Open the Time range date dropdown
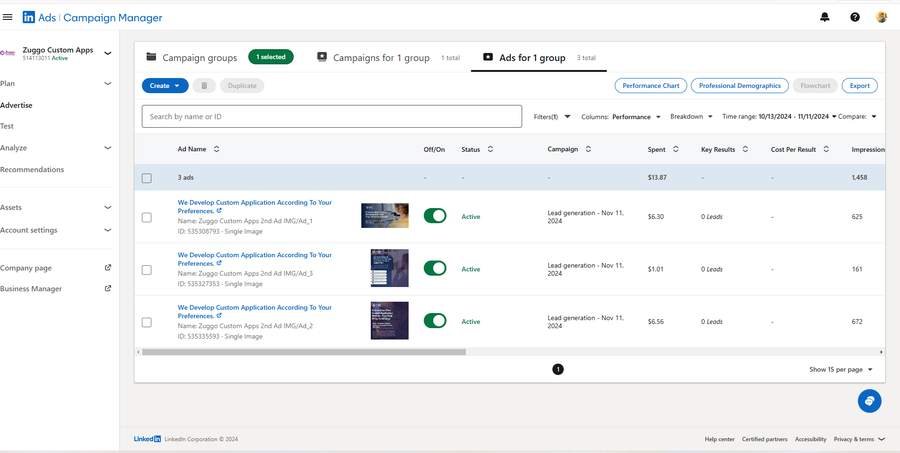 (779, 117)
